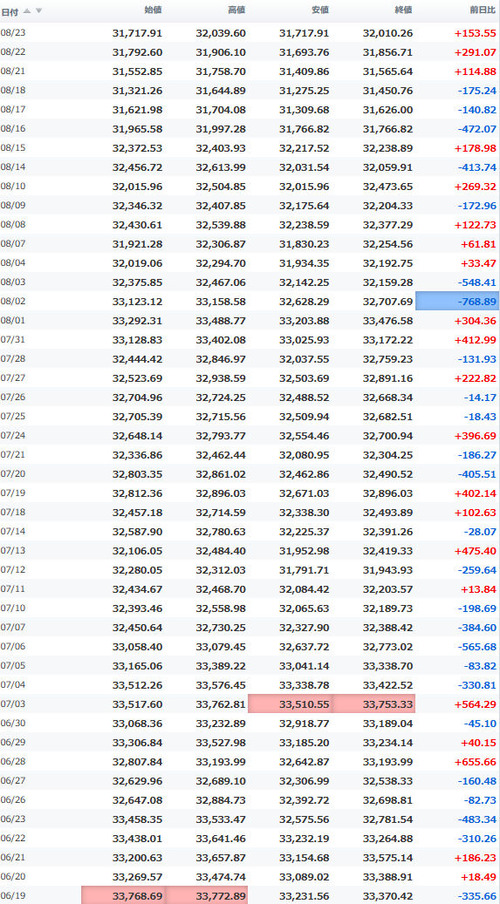Select the +412.99 change value

pyautogui.click(x=475, y=340)
